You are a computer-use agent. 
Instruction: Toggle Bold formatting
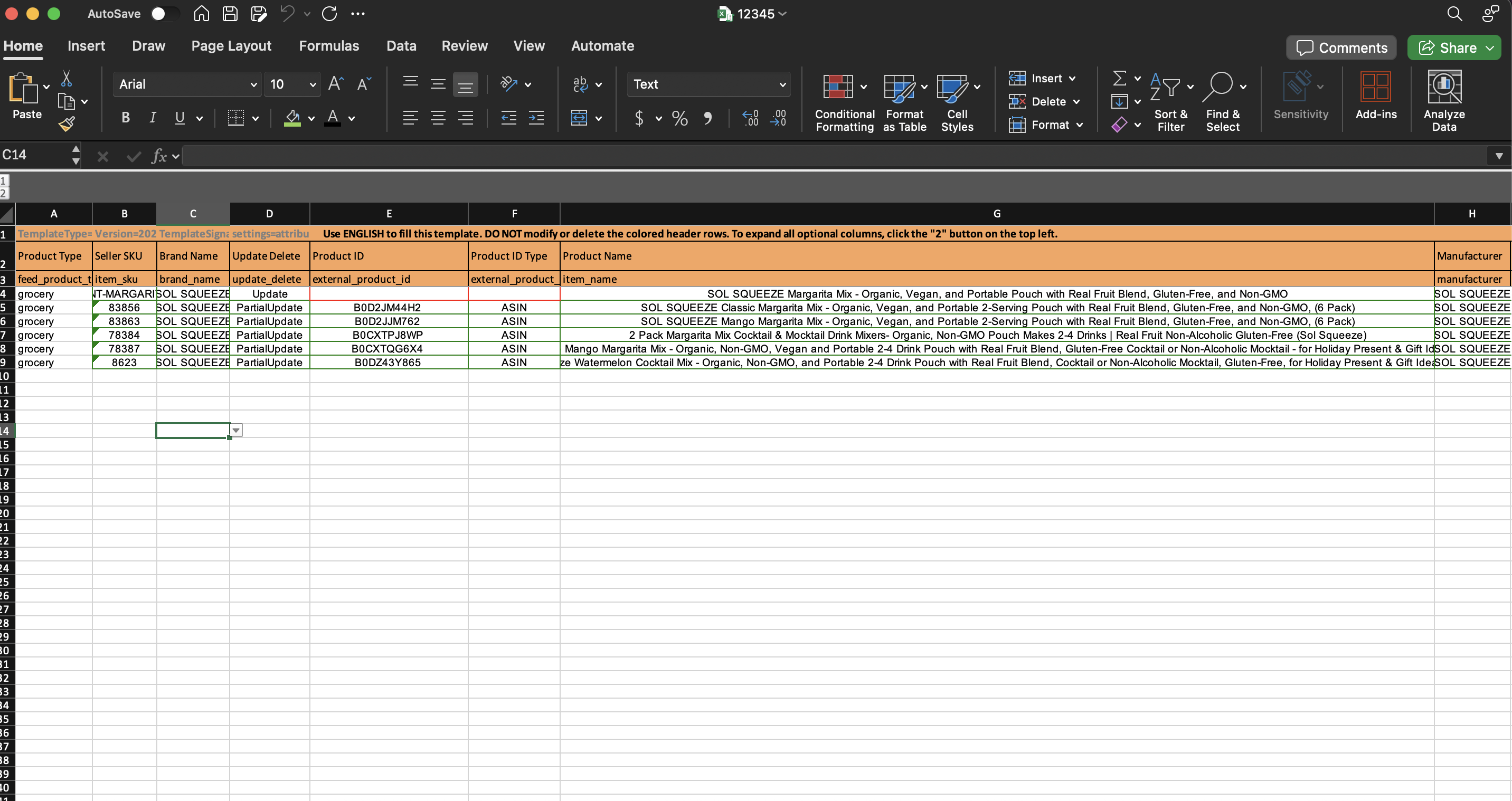(x=125, y=117)
